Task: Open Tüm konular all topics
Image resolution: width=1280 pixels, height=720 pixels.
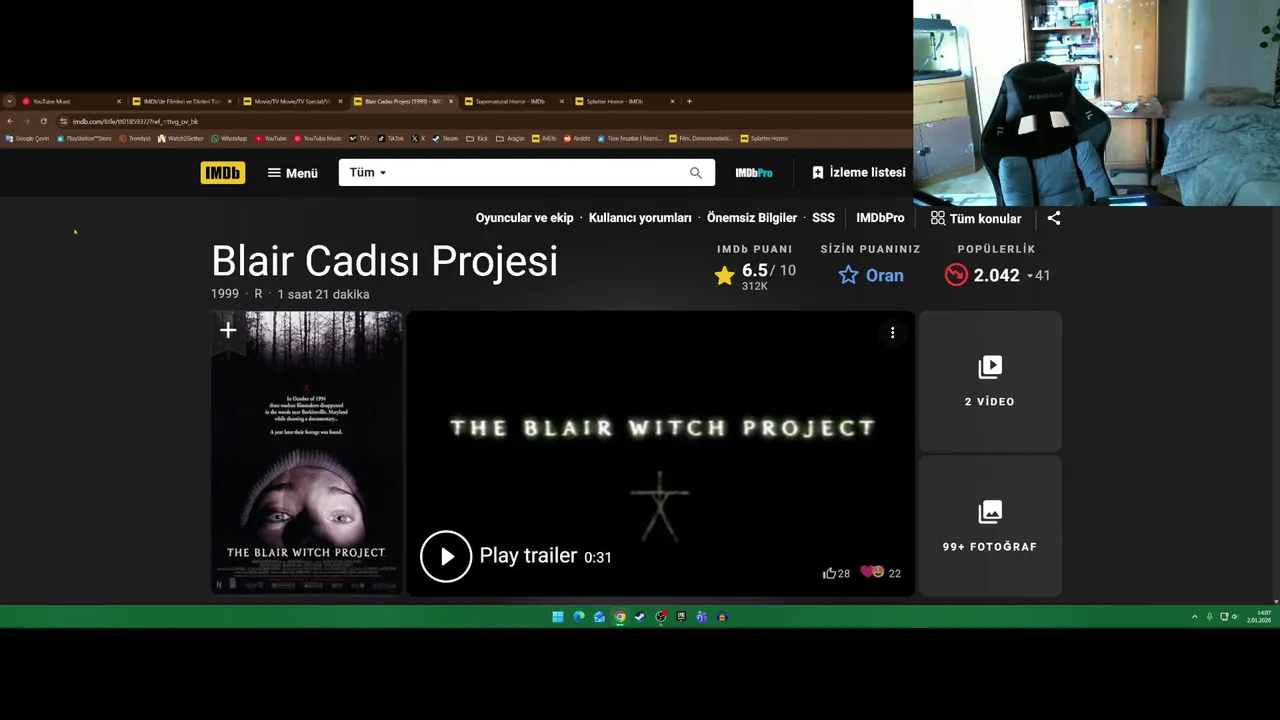Action: (976, 218)
